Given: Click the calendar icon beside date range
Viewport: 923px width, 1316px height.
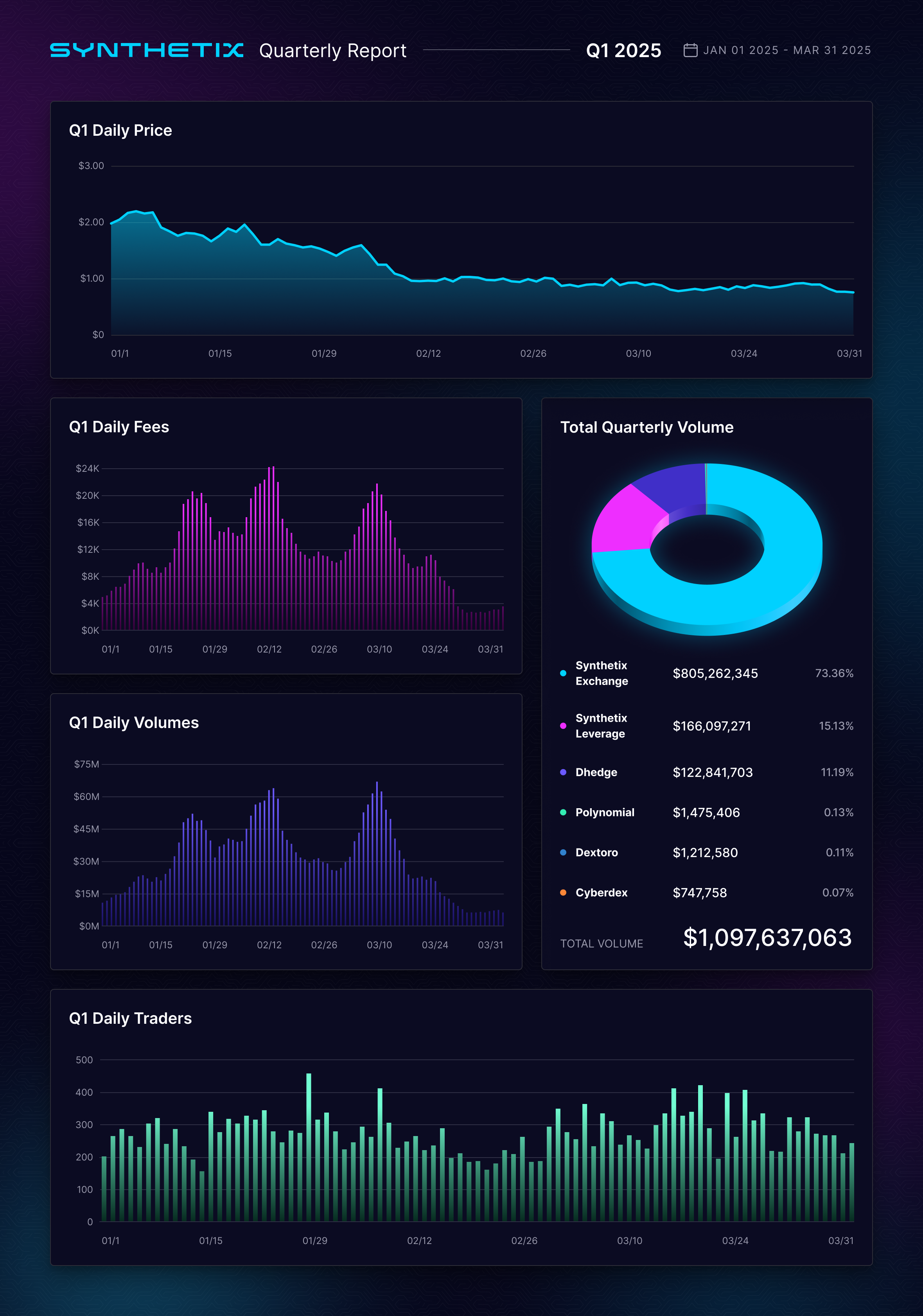Looking at the screenshot, I should pyautogui.click(x=690, y=50).
